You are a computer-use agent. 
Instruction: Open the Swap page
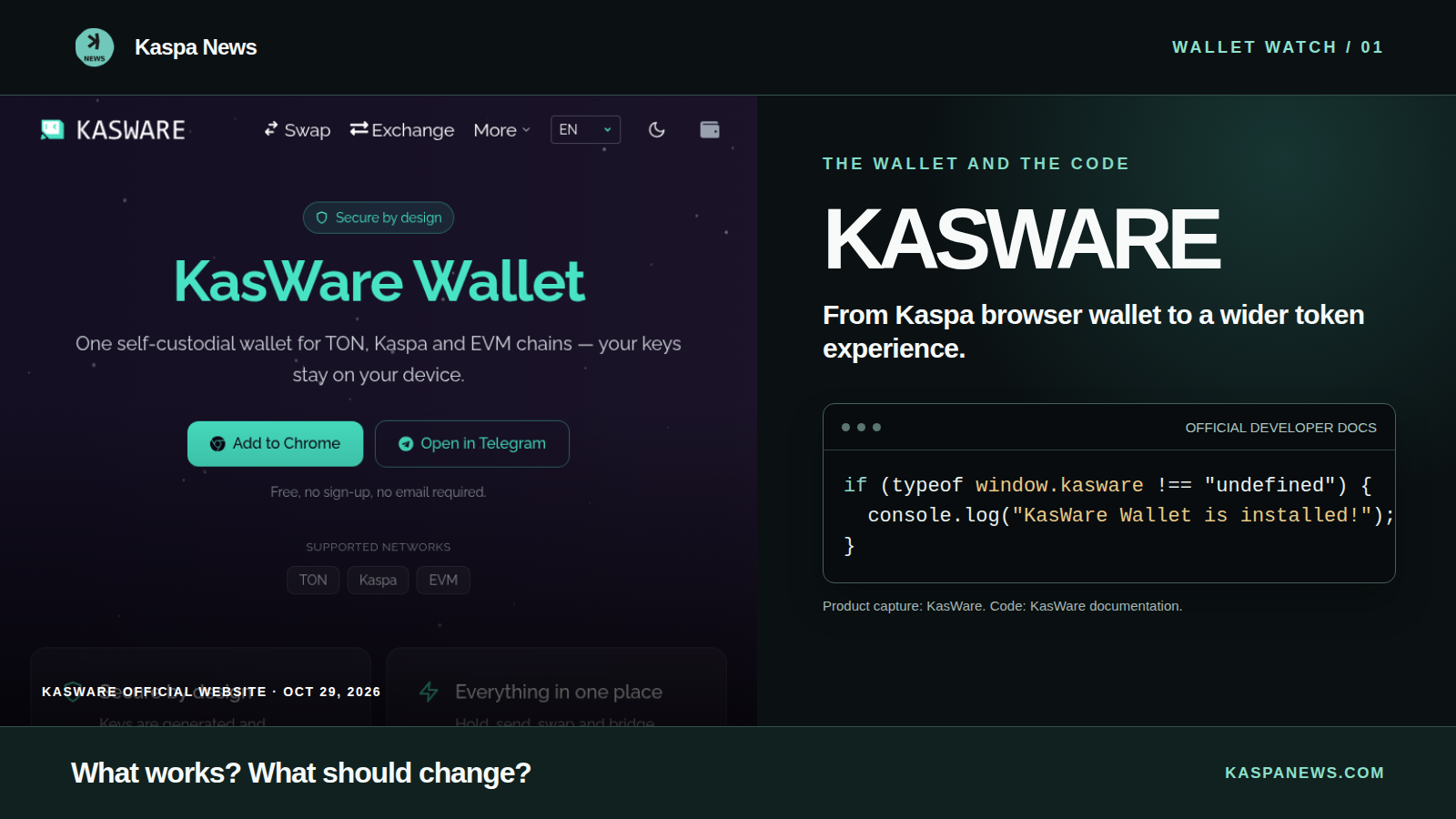[x=298, y=130]
